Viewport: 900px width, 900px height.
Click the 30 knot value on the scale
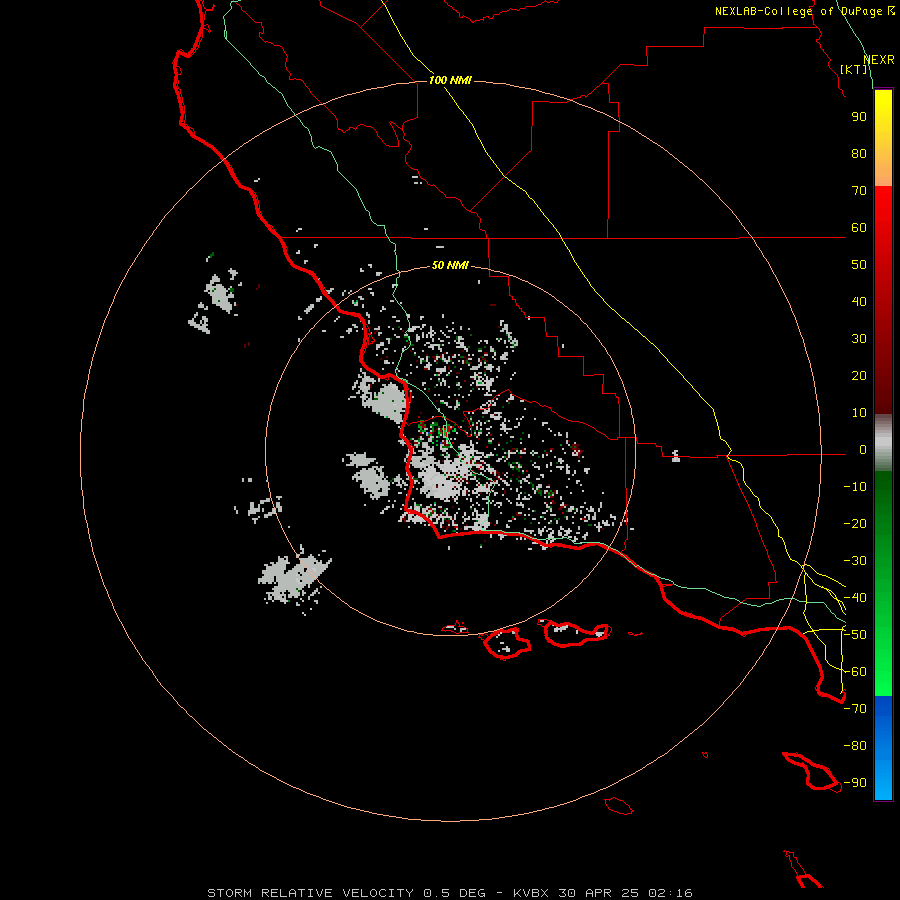click(x=859, y=339)
